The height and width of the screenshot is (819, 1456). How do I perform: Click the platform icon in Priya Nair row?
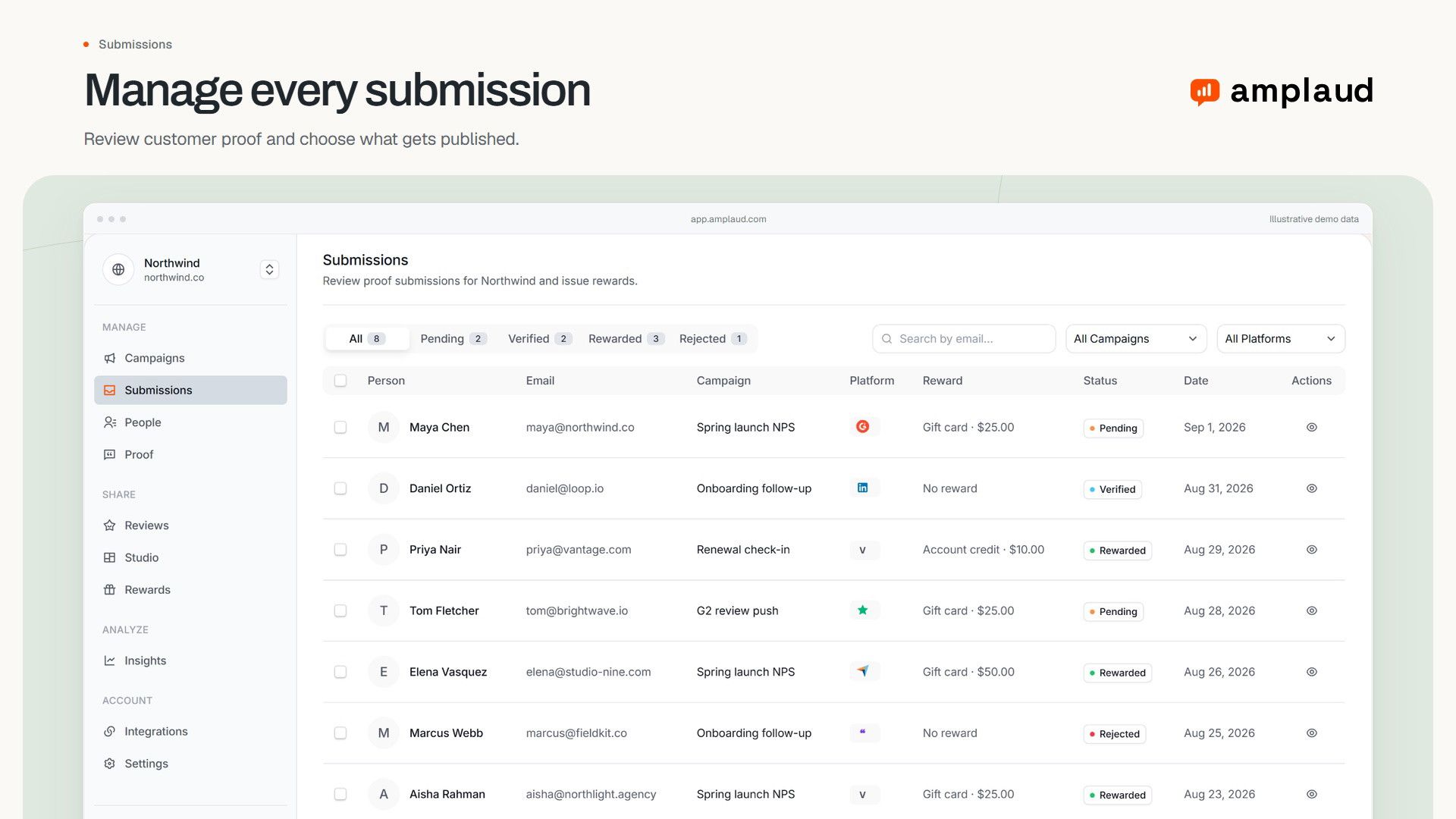862,550
